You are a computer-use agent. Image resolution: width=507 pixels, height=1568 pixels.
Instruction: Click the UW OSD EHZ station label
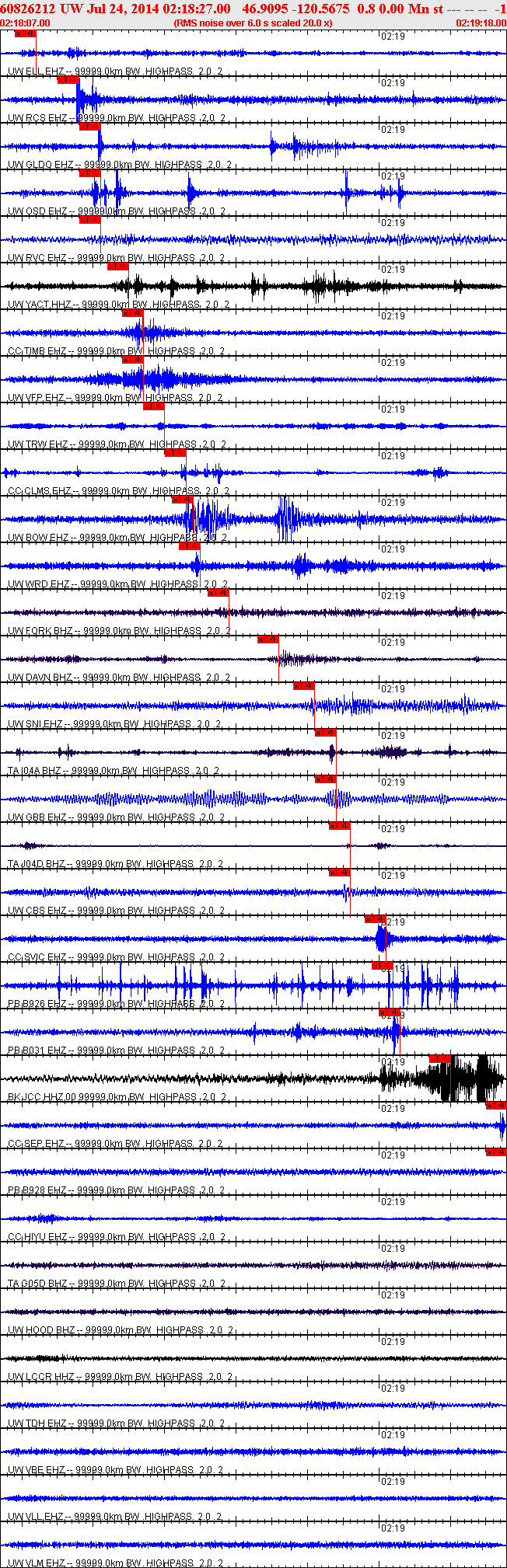[x=37, y=211]
